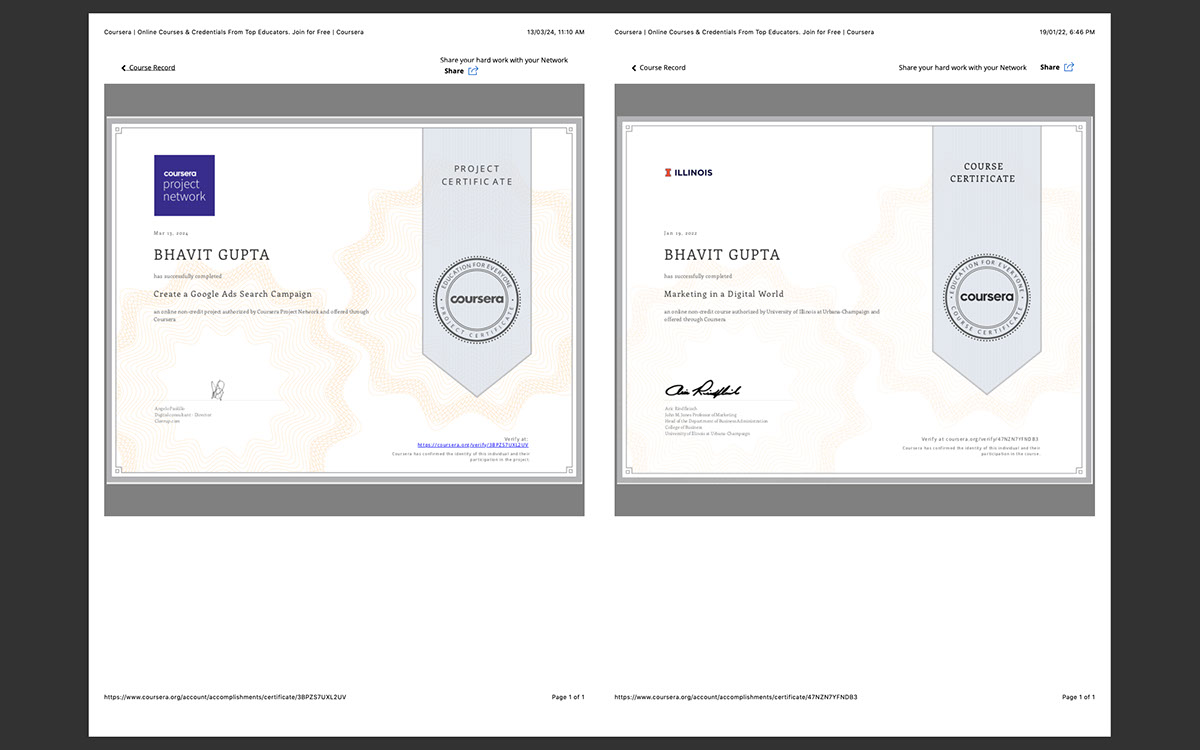Screen dimensions: 1200x750
Task: Click the Mar 13, 2024 completion date
Action: coord(171,232)
